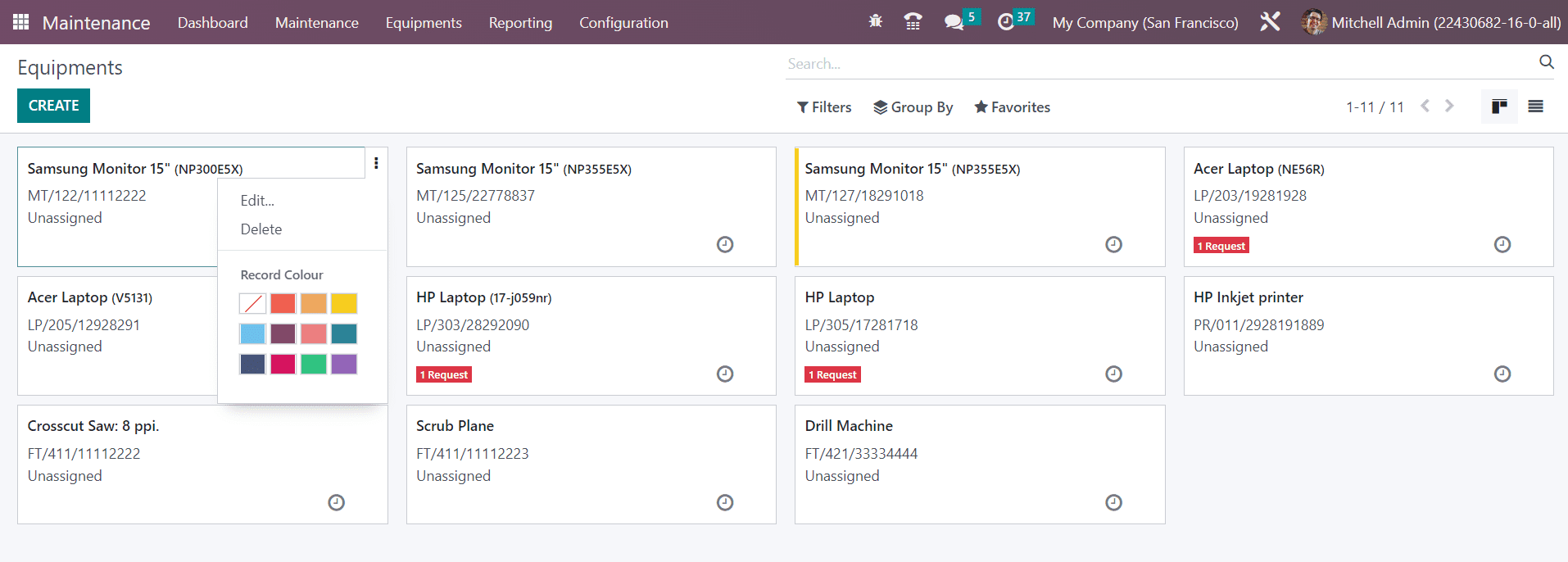Pick the teal record colour
The width and height of the screenshot is (1568, 562).
[344, 333]
